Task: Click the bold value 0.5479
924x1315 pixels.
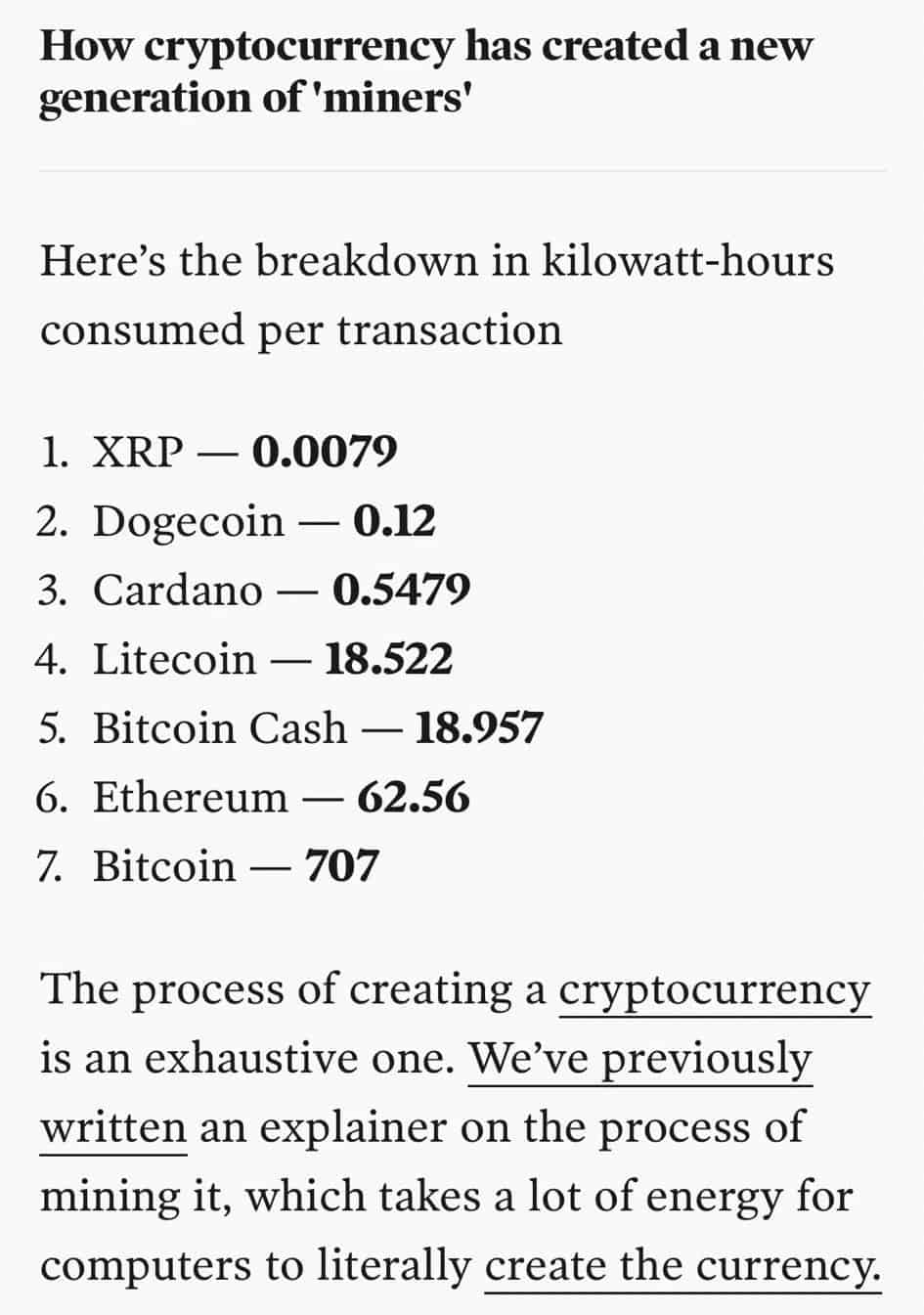Action: pyautogui.click(x=402, y=590)
